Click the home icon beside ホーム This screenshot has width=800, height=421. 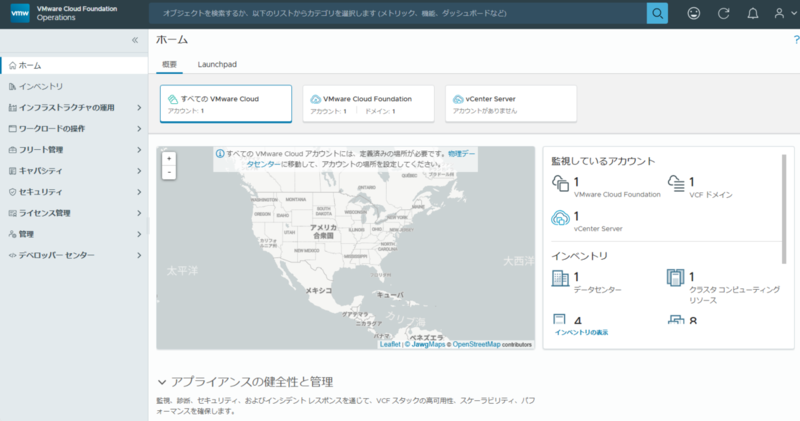[x=12, y=65]
